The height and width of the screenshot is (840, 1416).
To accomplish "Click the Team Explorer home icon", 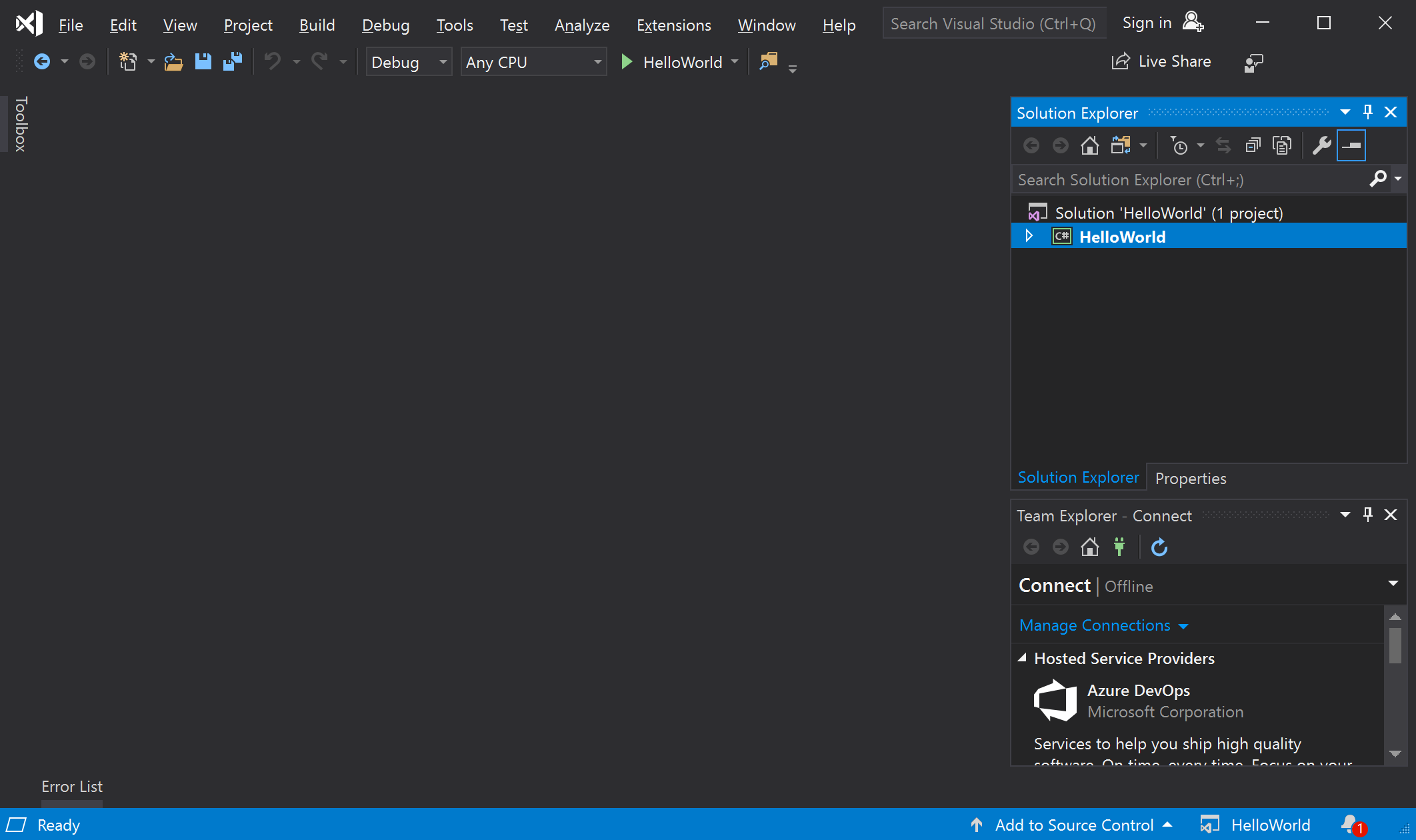I will click(1089, 547).
